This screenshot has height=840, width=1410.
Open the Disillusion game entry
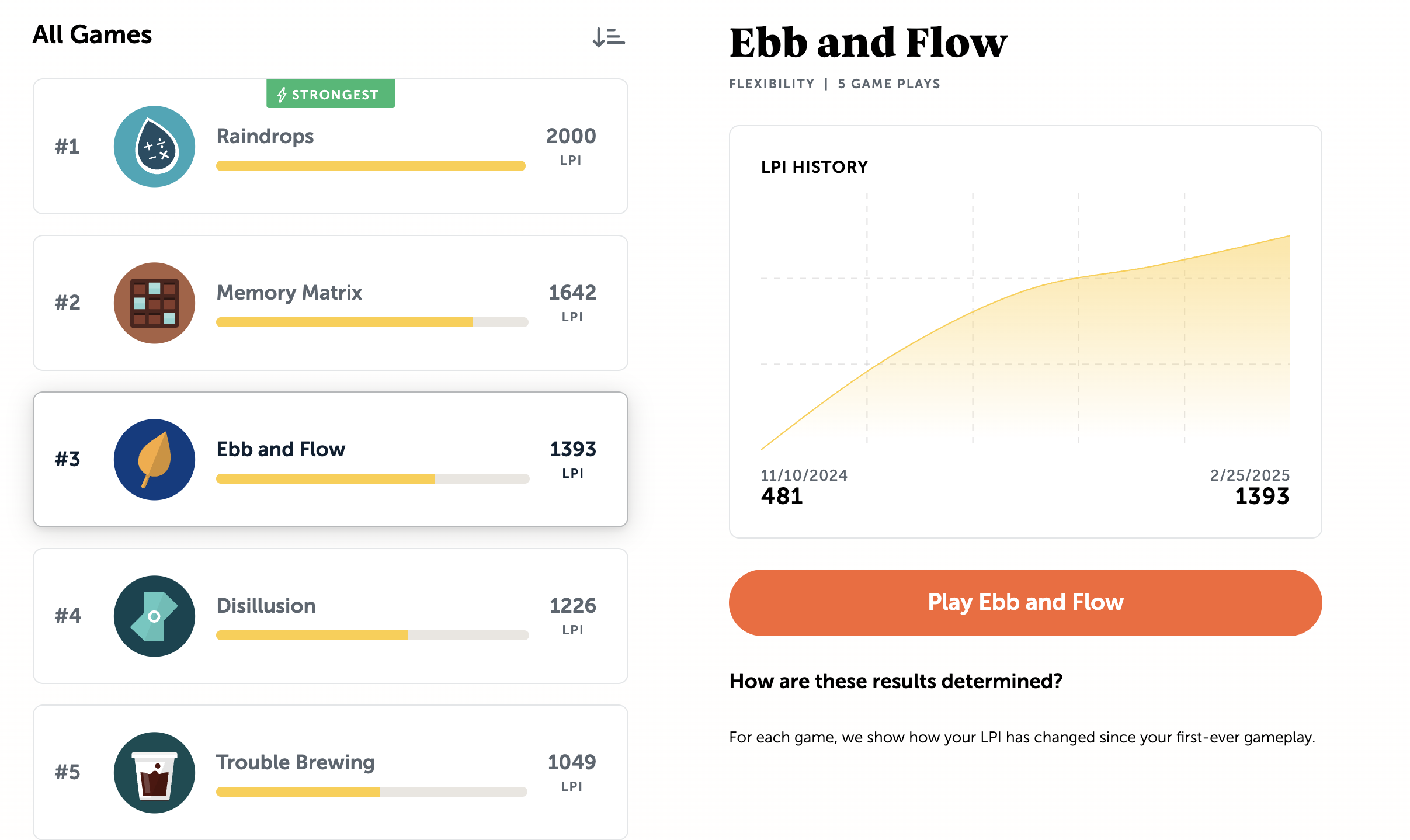point(331,616)
